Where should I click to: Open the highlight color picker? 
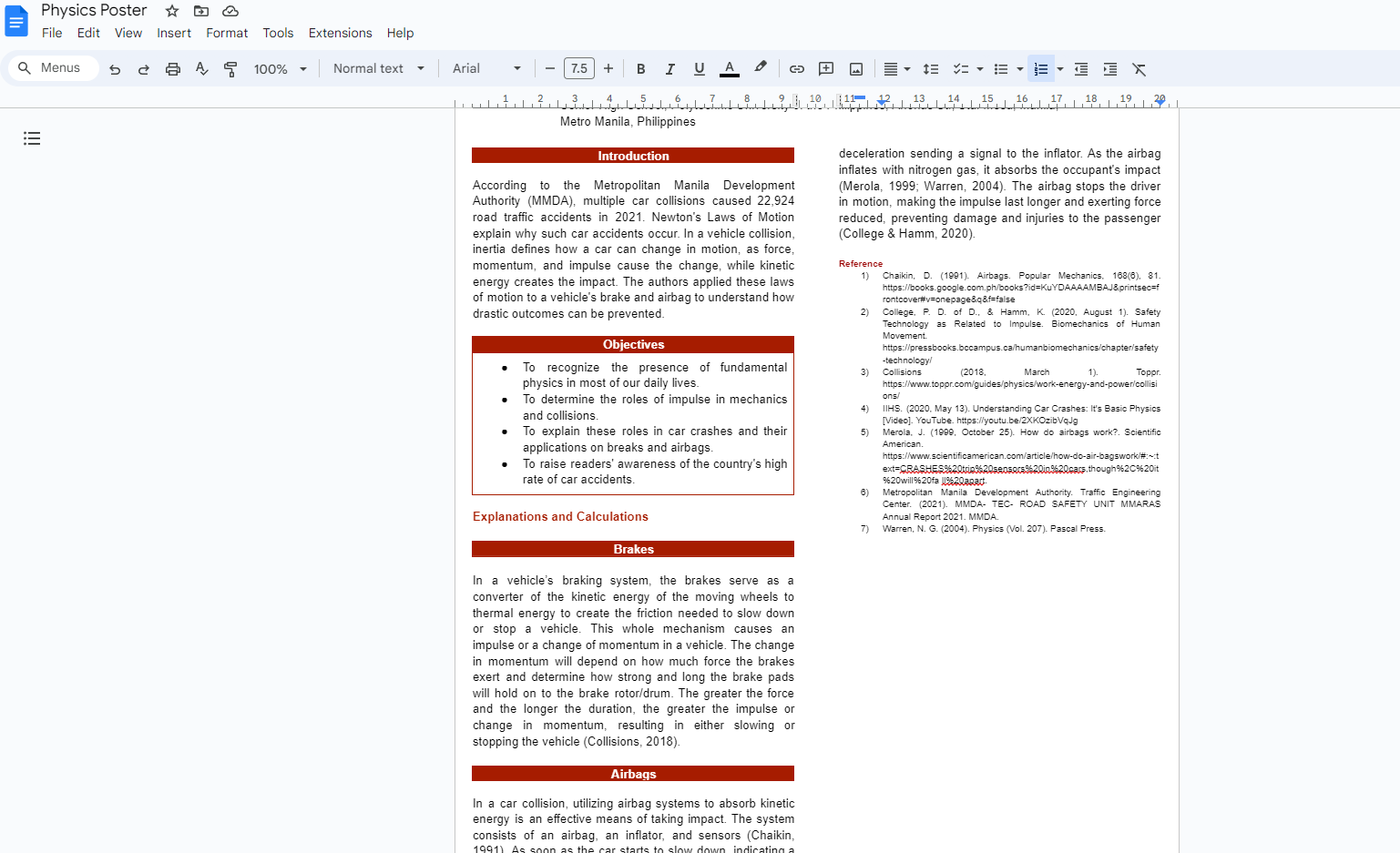pyautogui.click(x=761, y=69)
